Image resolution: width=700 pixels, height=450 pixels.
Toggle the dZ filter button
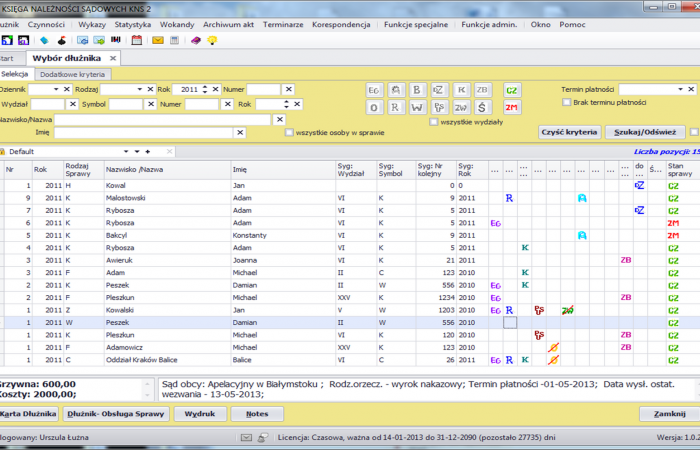point(438,90)
